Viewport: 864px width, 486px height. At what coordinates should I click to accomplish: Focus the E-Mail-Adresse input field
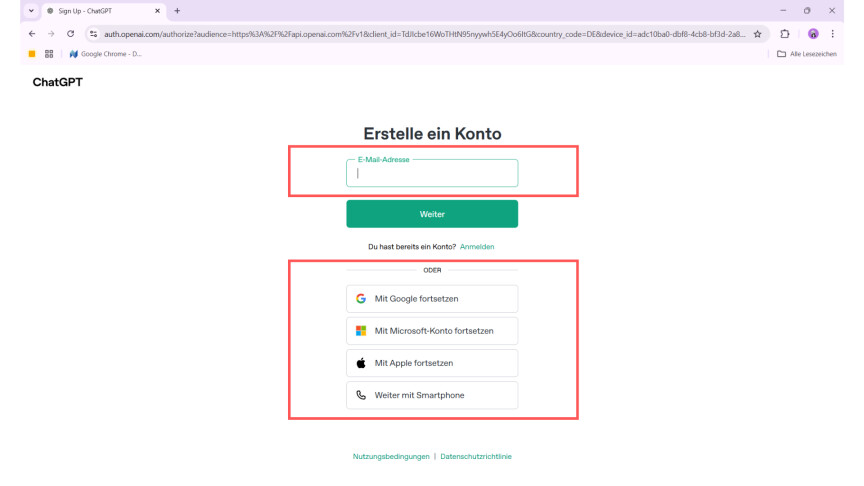[x=432, y=174]
